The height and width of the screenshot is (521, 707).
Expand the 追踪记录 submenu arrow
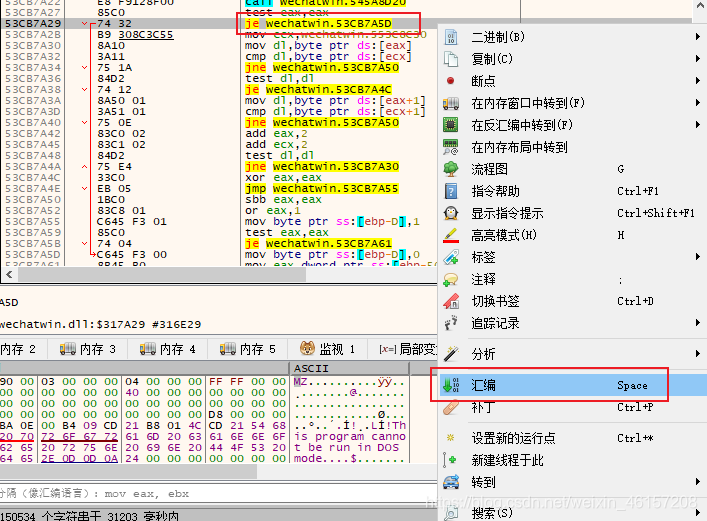tap(698, 323)
